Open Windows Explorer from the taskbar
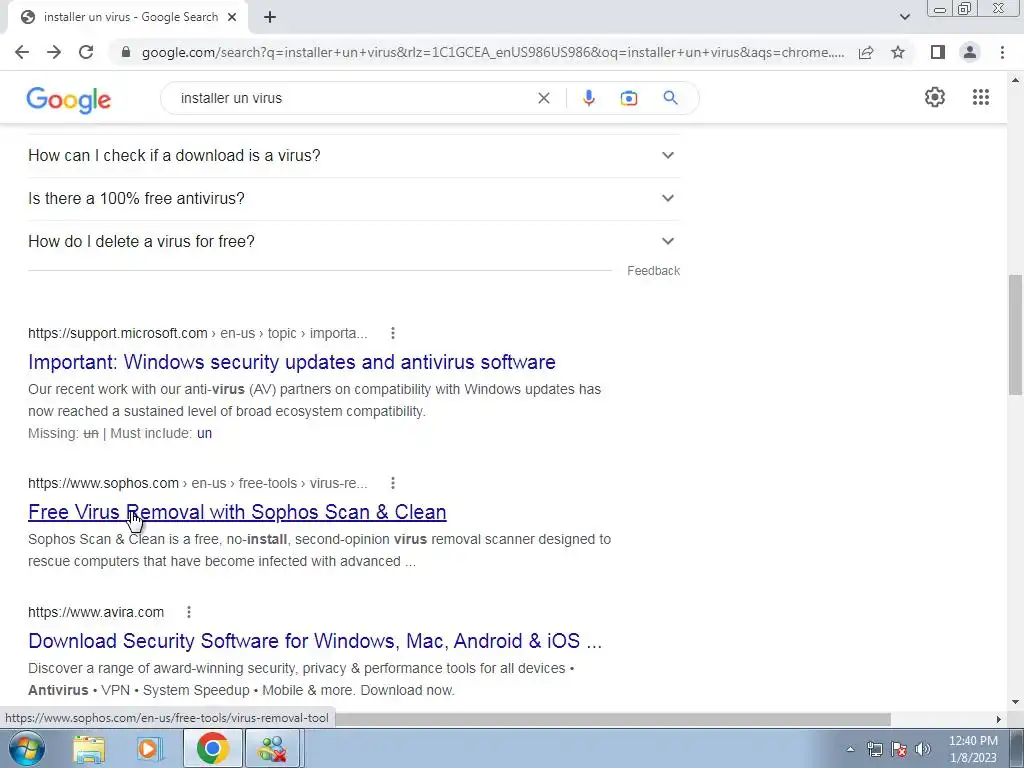1024x768 pixels. 89,748
